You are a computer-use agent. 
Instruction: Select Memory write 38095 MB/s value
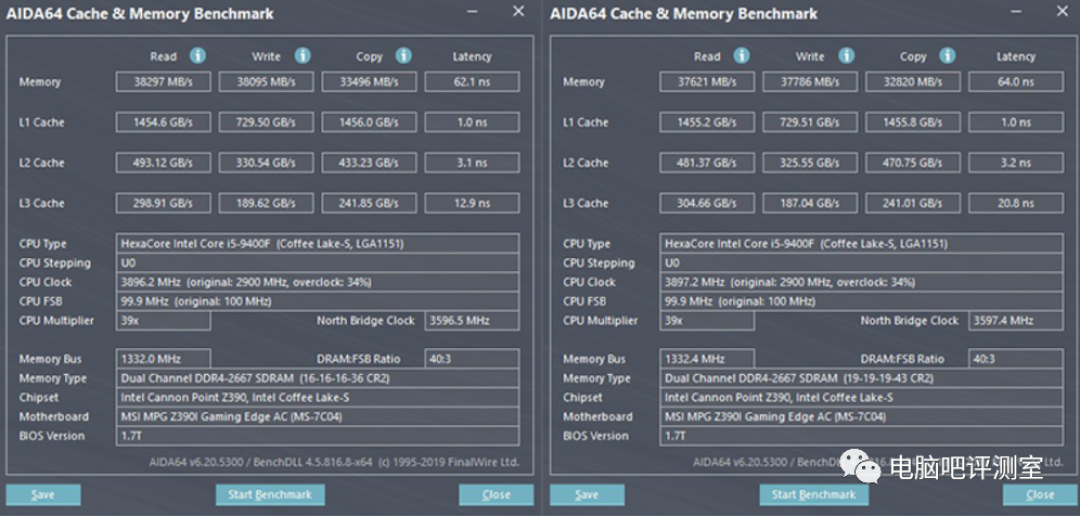pyautogui.click(x=266, y=82)
